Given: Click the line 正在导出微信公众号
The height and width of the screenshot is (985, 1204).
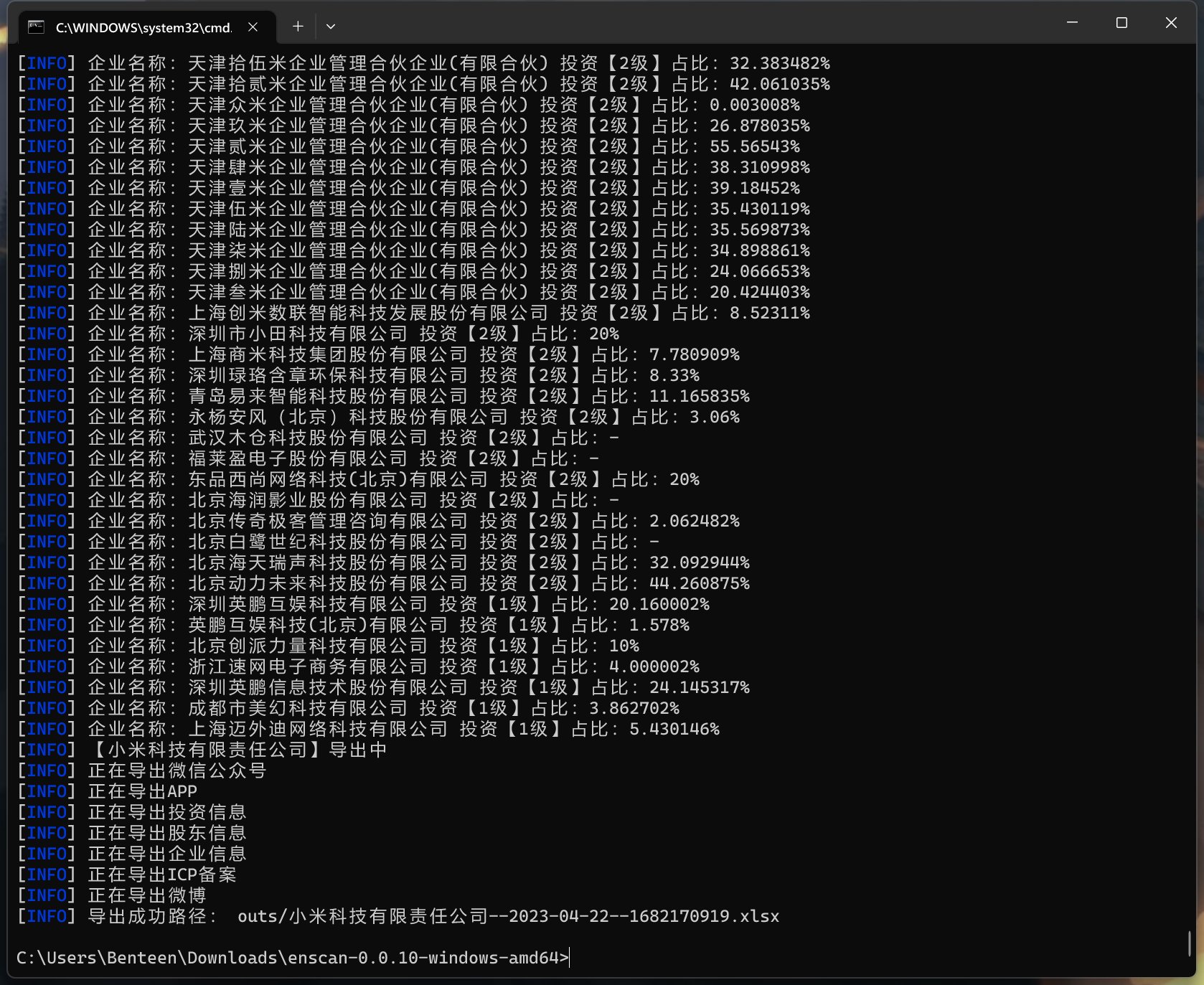Looking at the screenshot, I should pos(141,770).
